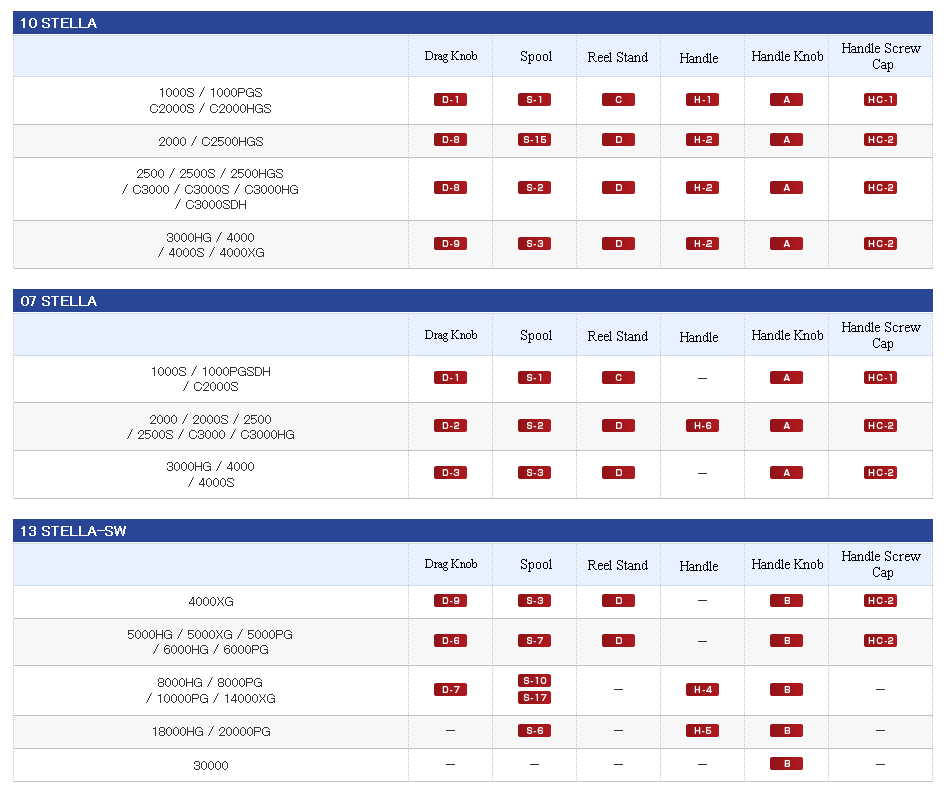Viewport: 946px width, 794px height.
Task: Click reel stand D in 2000 / C2500HGS row
Action: pos(618,140)
